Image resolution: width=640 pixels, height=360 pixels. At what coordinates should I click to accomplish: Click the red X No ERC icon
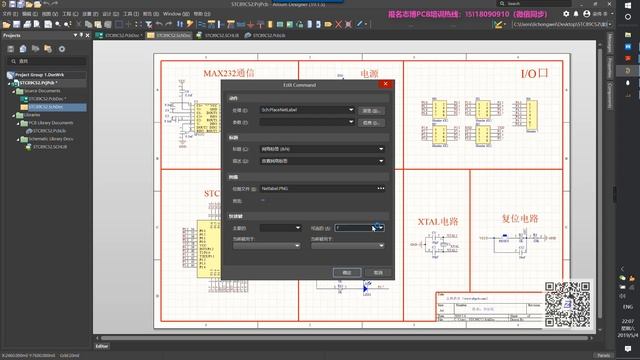pyautogui.click(x=338, y=24)
